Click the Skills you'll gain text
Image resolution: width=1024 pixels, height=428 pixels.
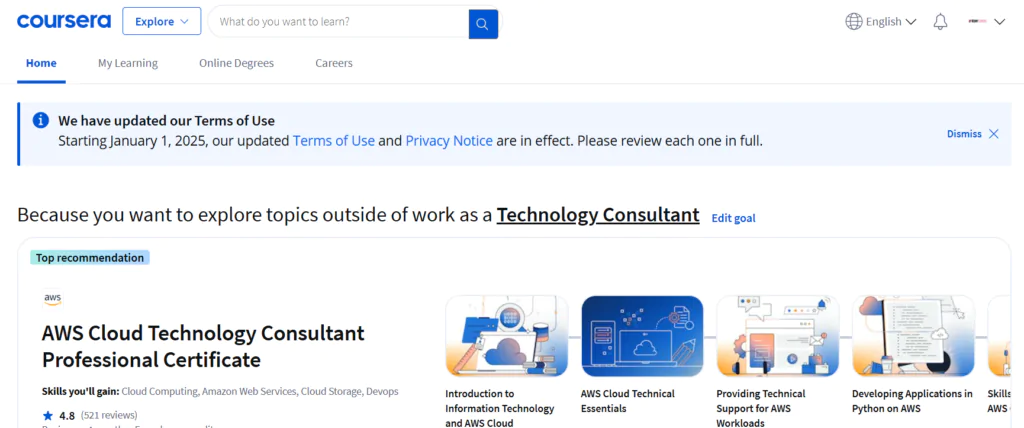click(80, 391)
